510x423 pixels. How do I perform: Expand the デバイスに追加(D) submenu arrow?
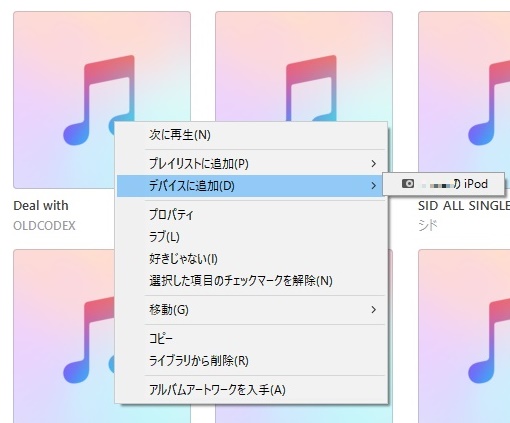[374, 186]
